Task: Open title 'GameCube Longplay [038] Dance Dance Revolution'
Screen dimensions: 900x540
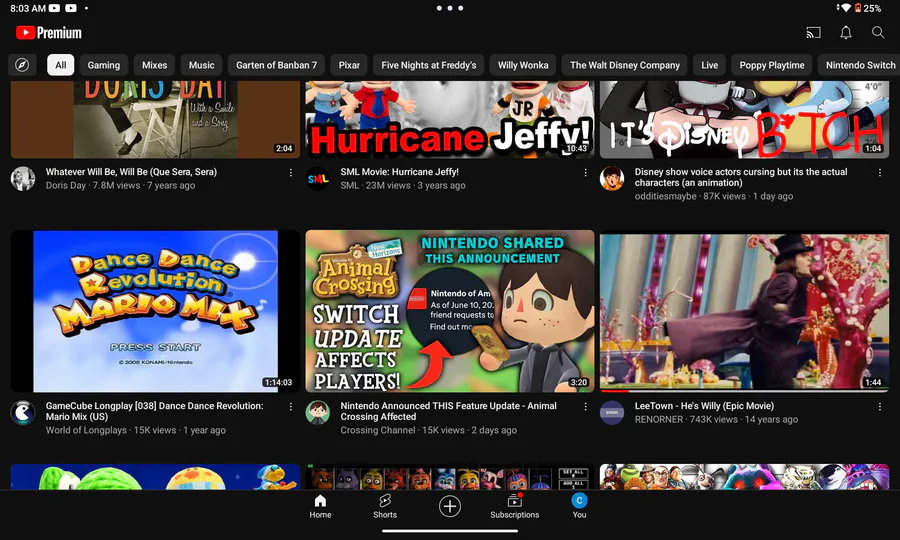Action: point(154,411)
